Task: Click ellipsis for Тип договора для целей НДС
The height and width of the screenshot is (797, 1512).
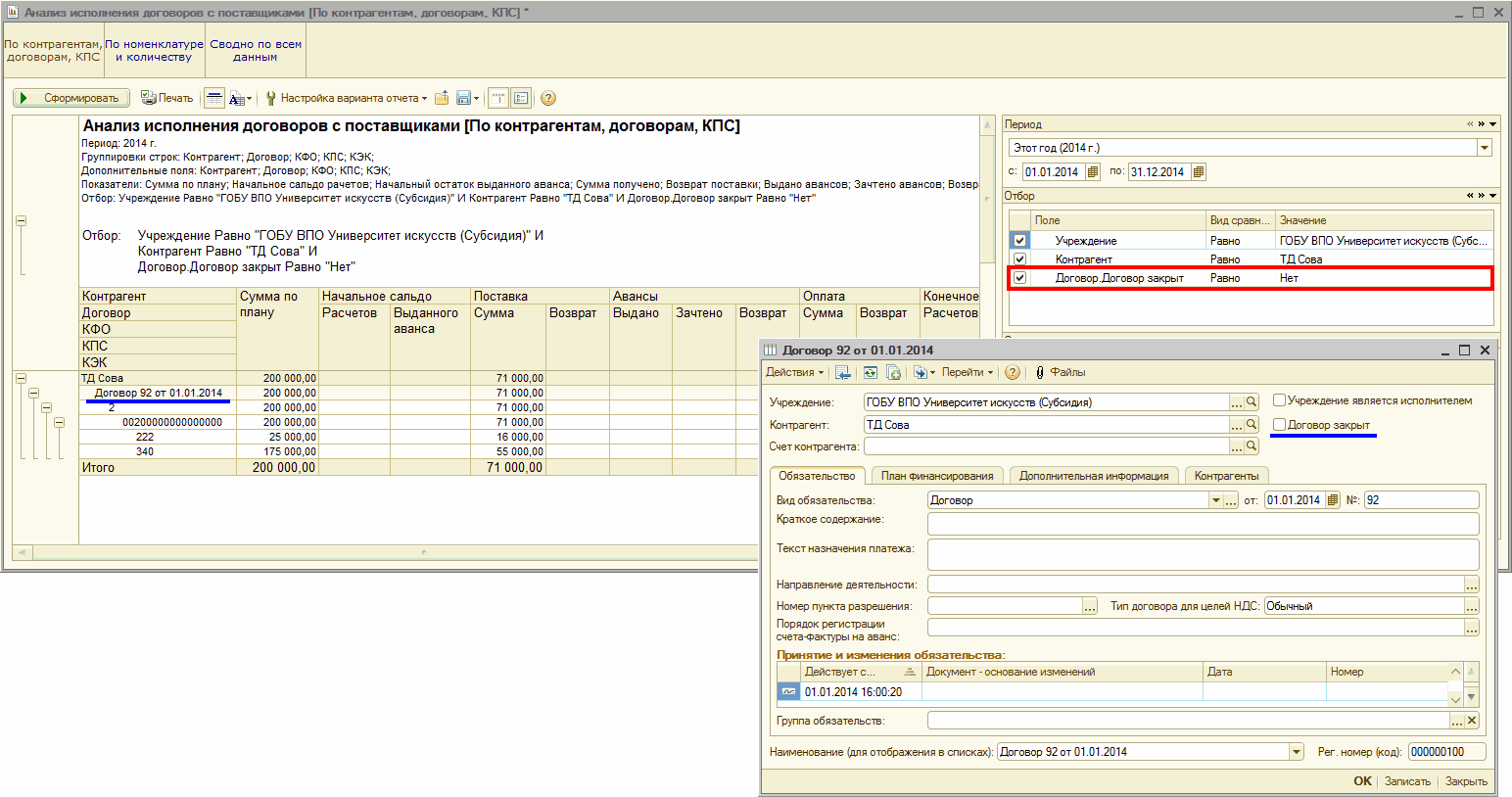Action: (x=1472, y=606)
